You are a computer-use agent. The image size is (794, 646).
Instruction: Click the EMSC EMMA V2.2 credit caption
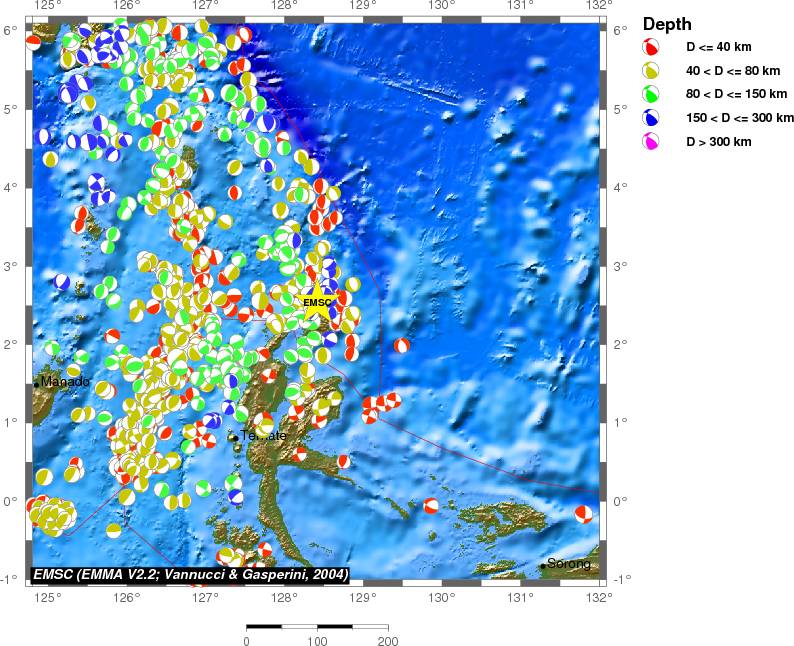190,575
